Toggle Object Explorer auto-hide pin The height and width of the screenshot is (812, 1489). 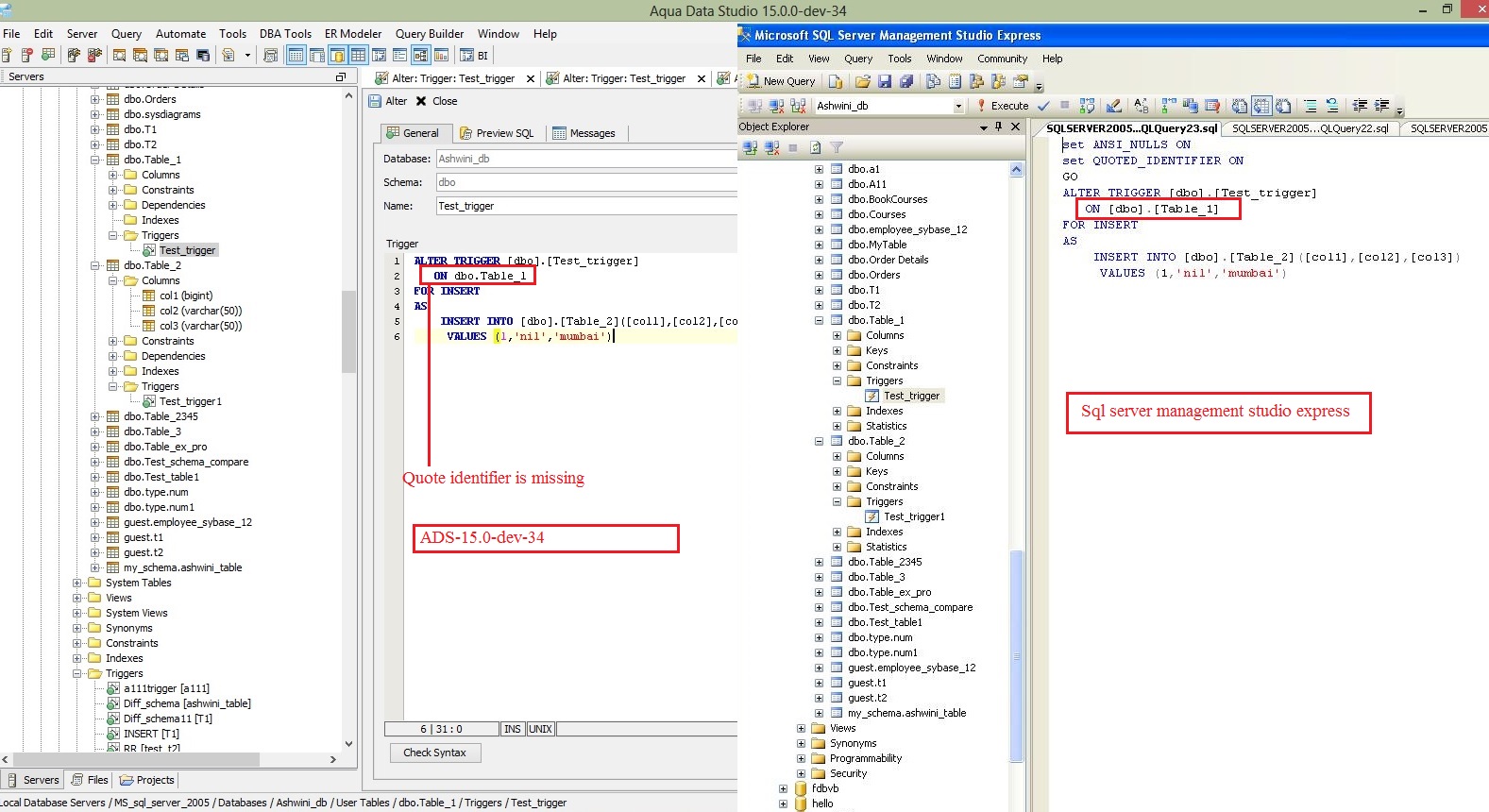999,127
